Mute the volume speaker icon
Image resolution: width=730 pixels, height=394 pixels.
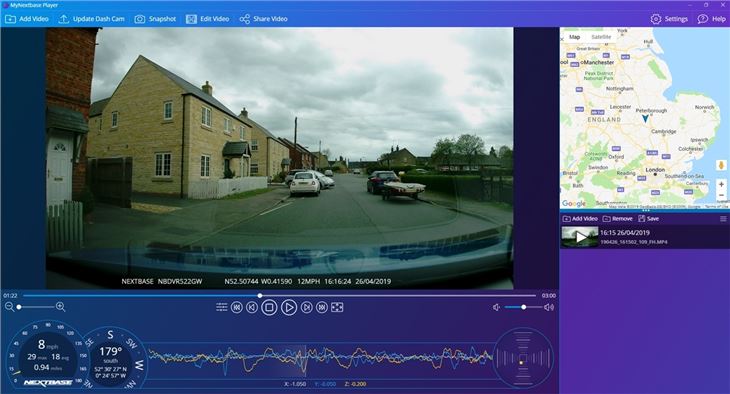pyautogui.click(x=496, y=307)
